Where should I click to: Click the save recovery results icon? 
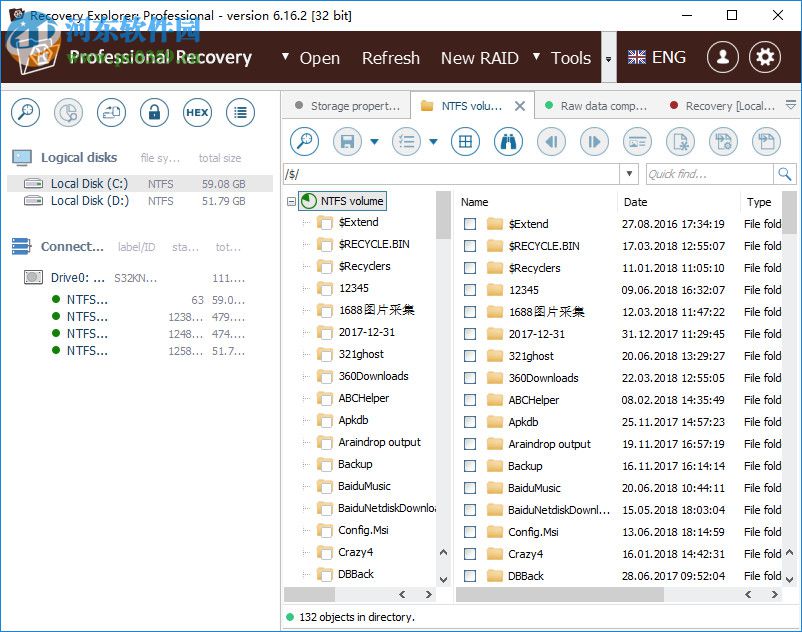345,141
